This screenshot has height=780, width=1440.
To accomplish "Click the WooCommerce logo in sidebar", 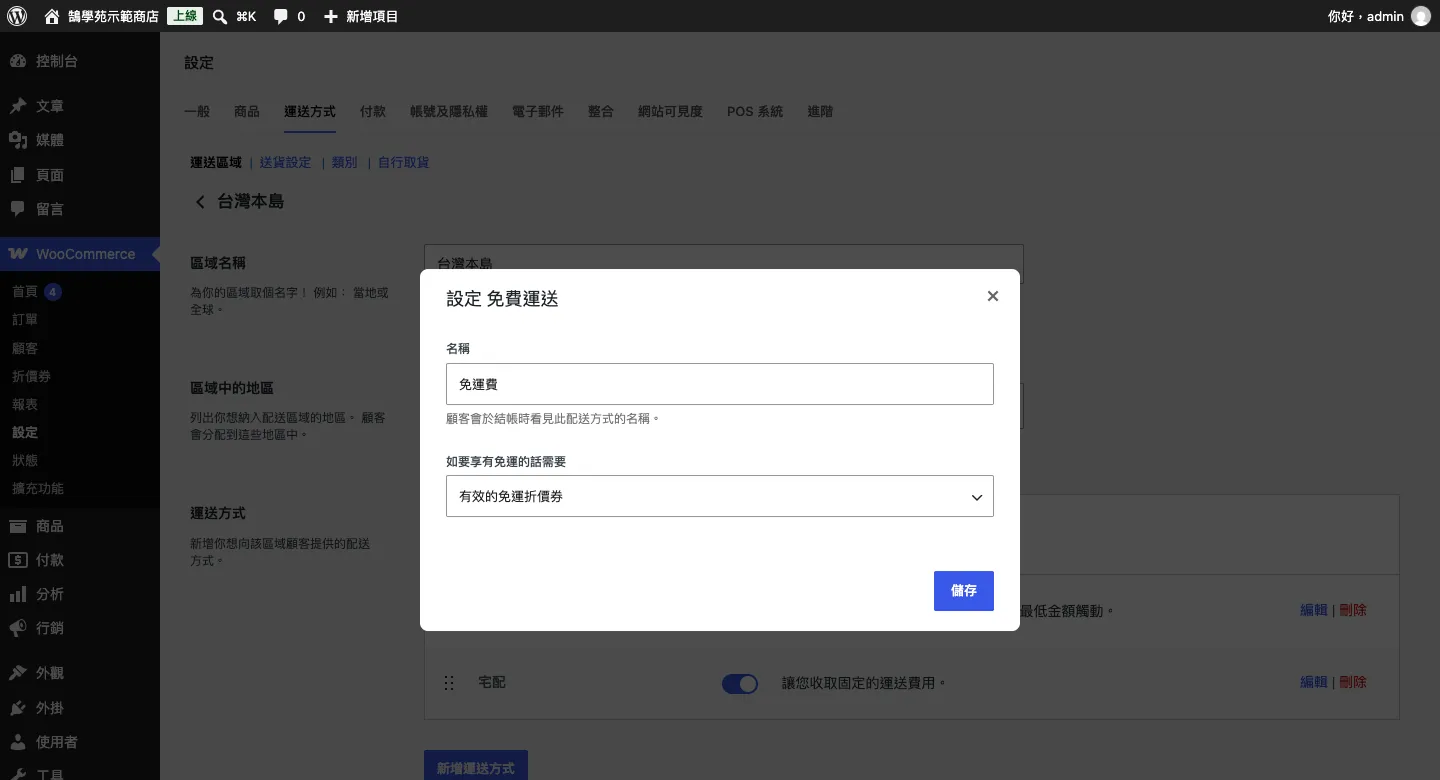I will 18,254.
